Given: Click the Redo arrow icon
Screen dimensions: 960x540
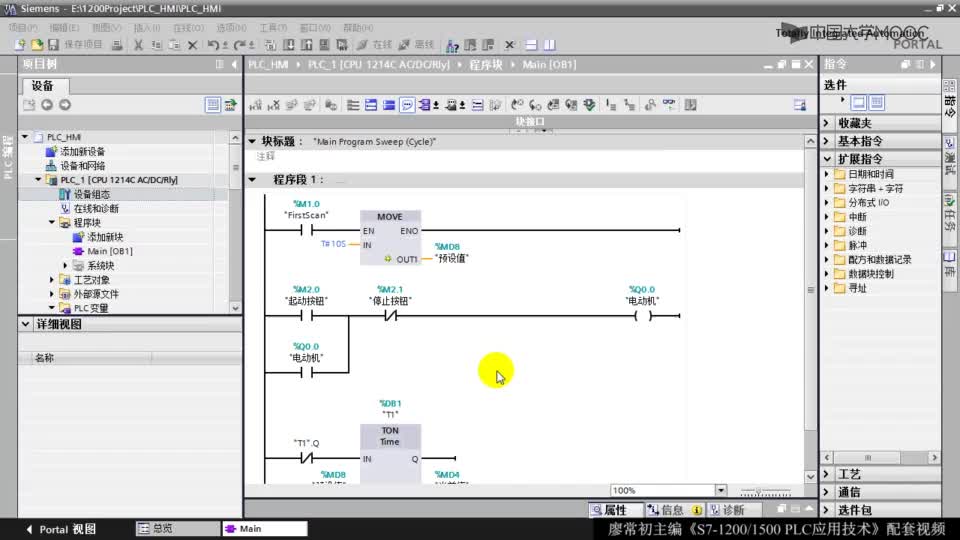Looking at the screenshot, I should [239, 45].
